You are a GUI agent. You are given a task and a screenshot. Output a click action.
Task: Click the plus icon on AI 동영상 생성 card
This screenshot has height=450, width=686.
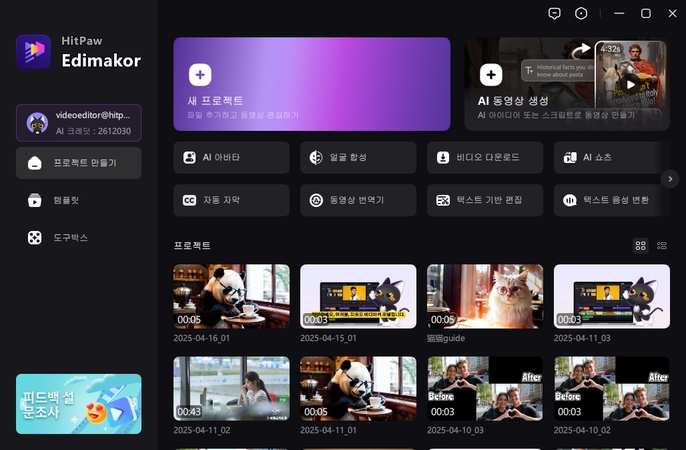tap(491, 75)
